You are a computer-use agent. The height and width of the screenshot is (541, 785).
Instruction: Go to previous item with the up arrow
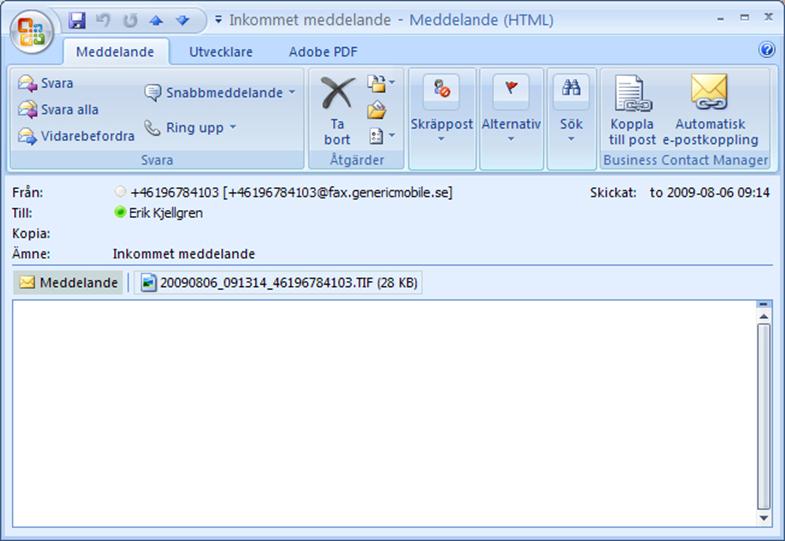tap(156, 21)
